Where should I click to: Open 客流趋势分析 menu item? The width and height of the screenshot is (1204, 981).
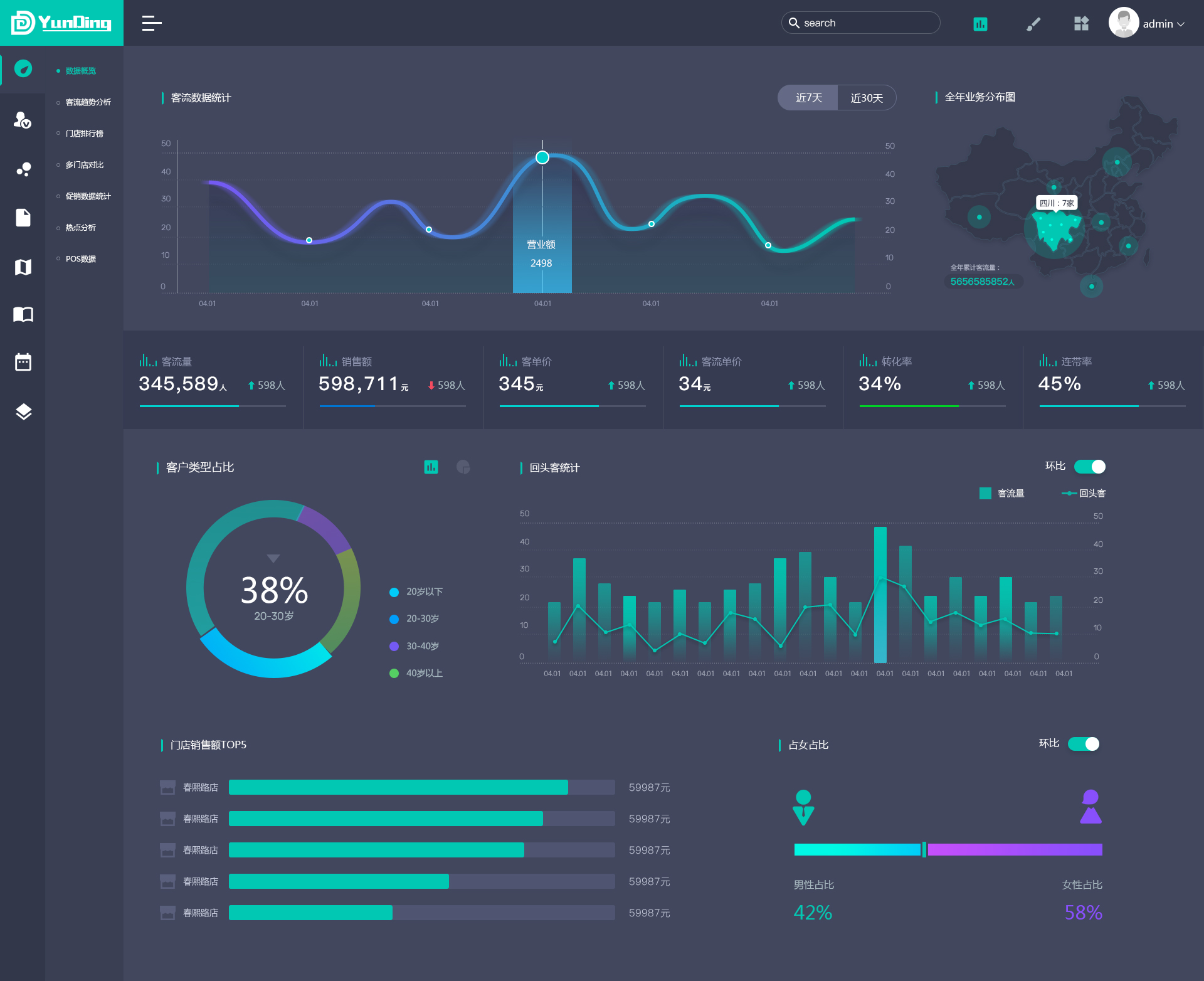(x=88, y=102)
